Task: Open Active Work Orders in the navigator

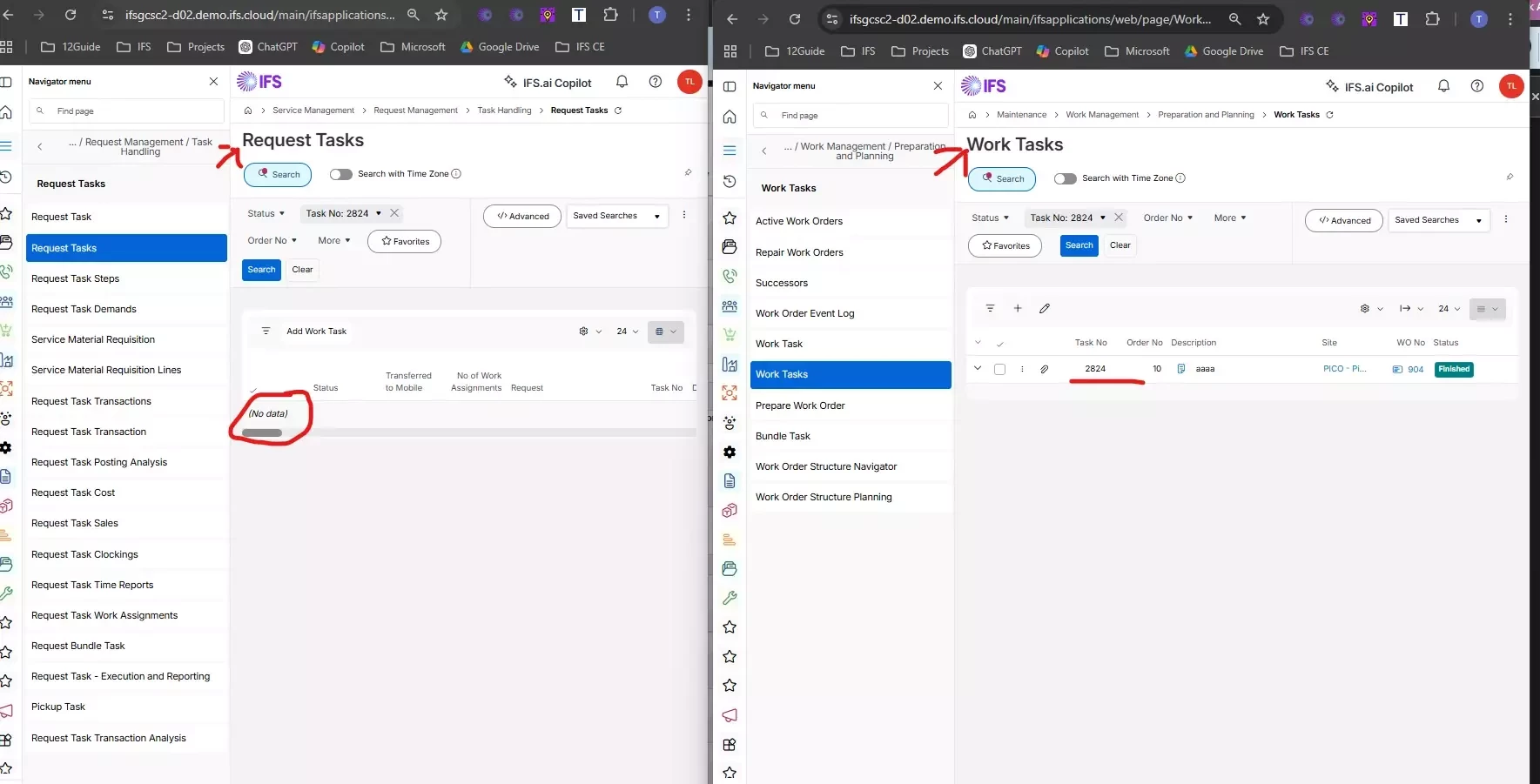Action: tap(851, 221)
